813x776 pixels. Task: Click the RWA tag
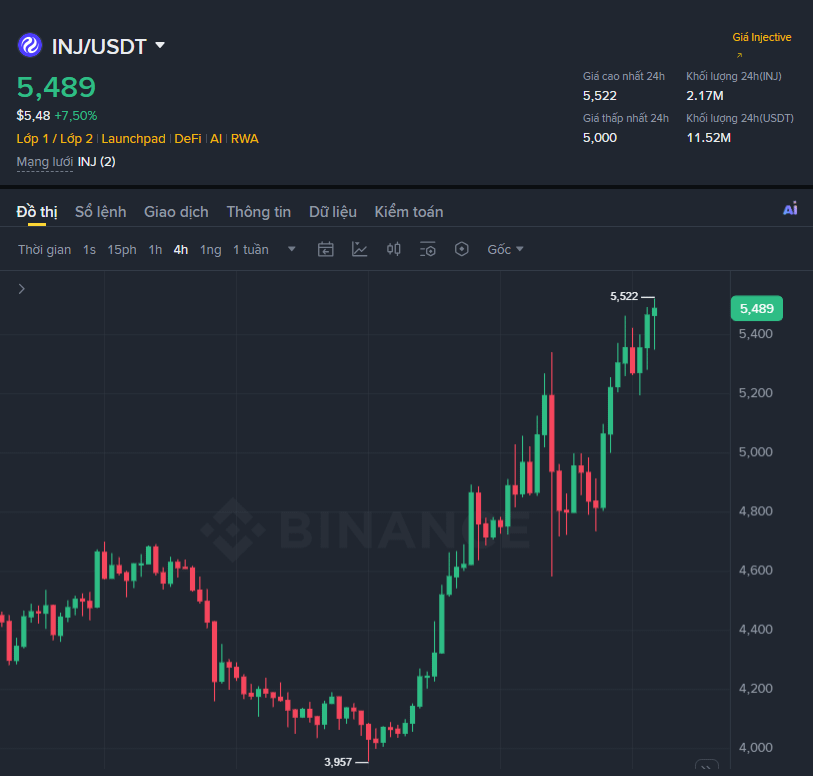coord(244,139)
